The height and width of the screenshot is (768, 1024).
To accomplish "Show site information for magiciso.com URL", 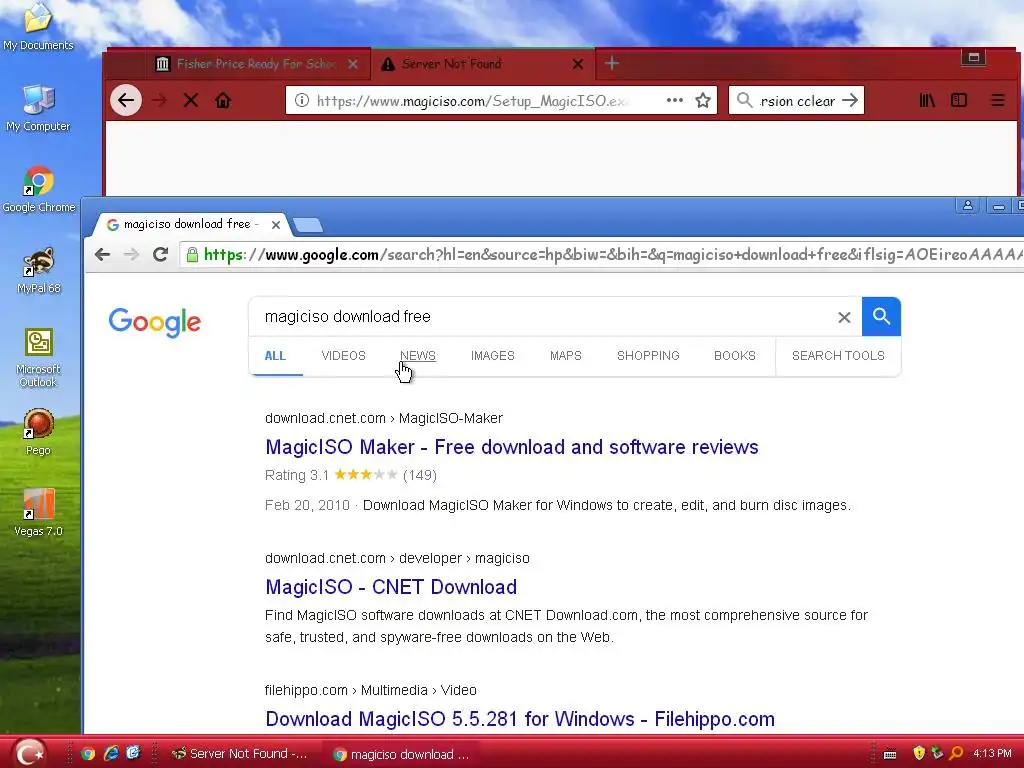I will (301, 101).
